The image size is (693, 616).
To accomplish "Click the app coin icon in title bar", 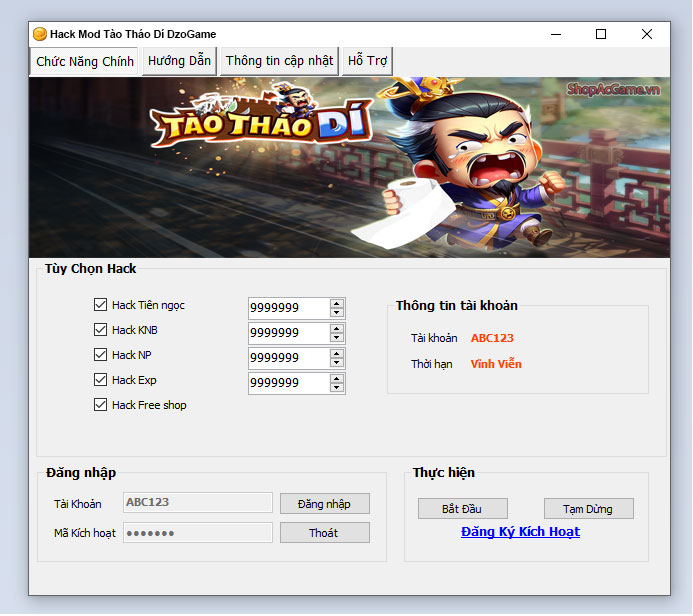I will tap(39, 34).
